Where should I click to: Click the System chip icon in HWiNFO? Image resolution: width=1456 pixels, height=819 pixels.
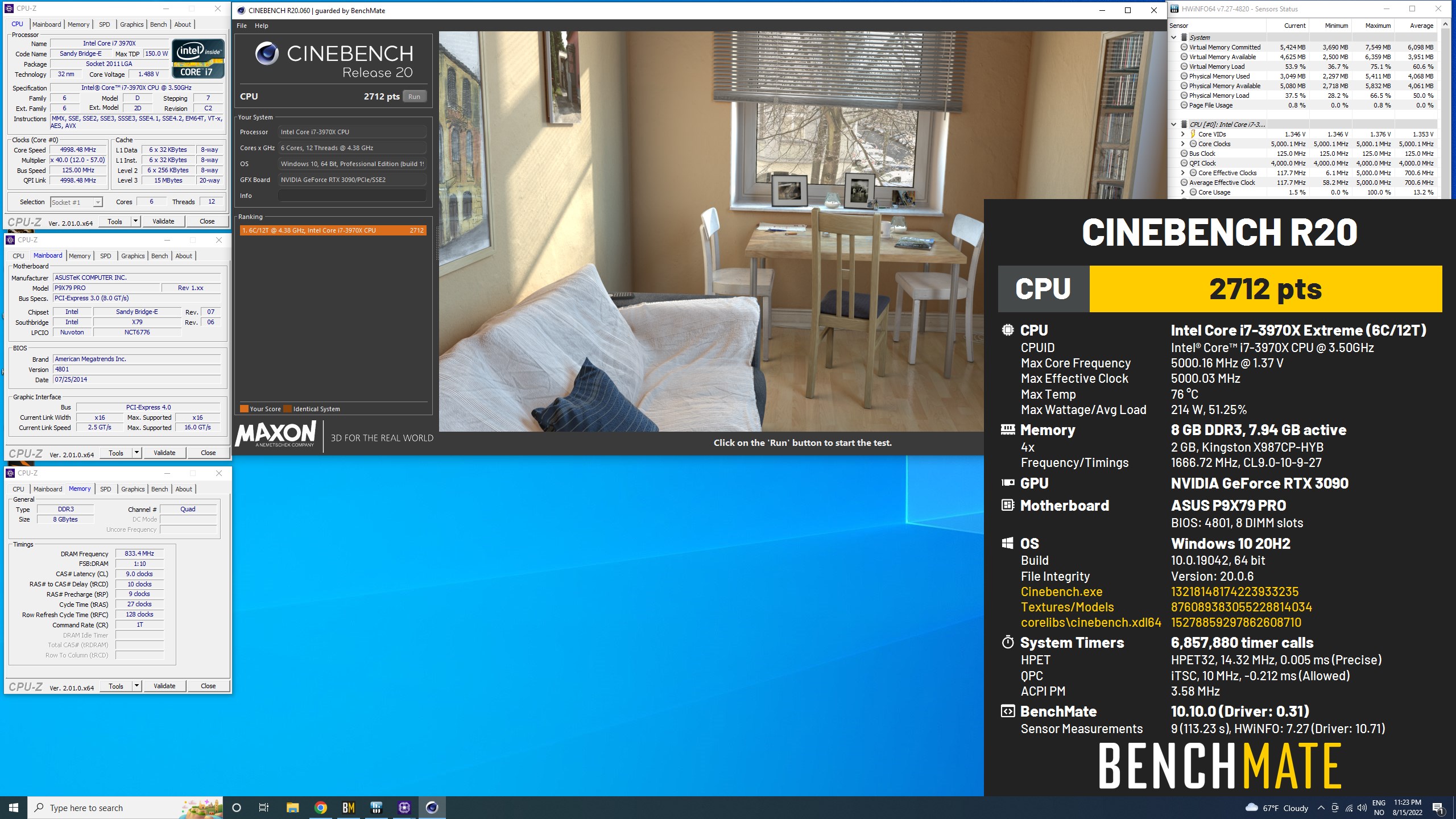click(x=1184, y=37)
